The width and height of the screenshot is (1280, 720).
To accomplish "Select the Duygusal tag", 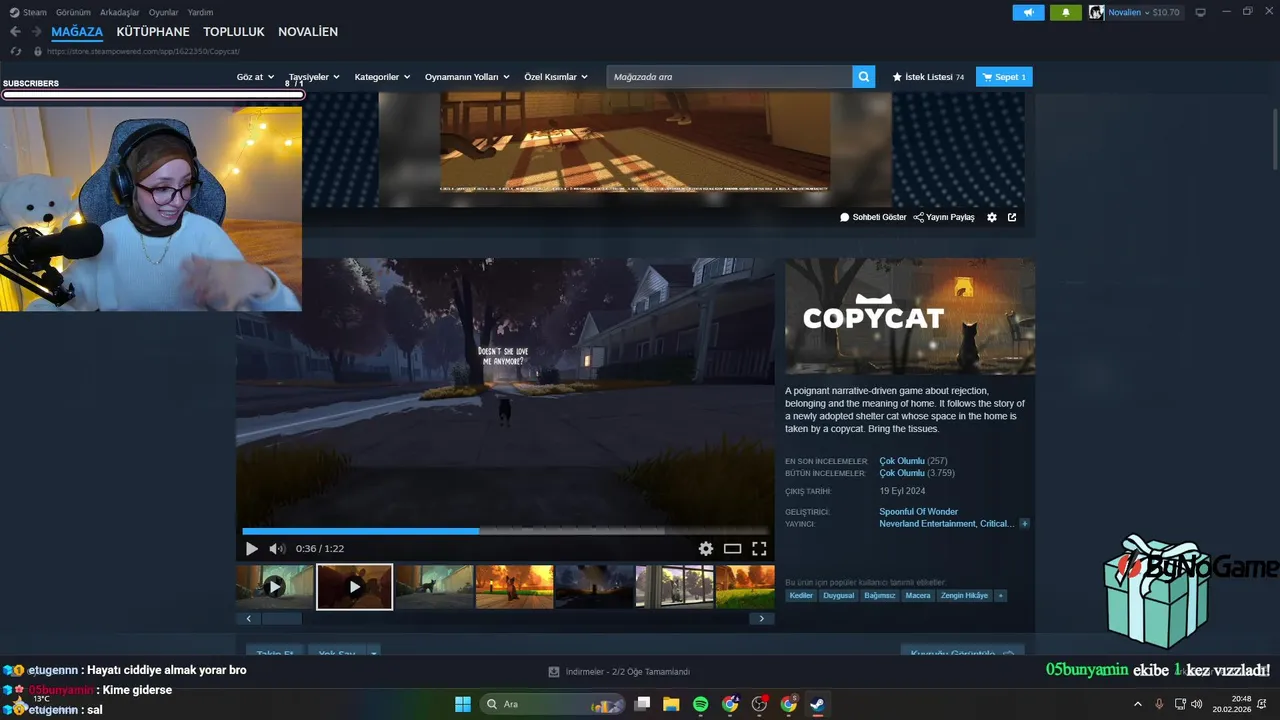I will [x=839, y=595].
